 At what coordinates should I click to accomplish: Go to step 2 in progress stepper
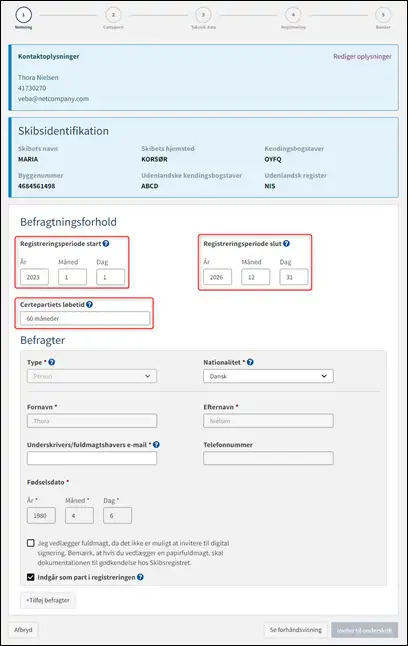pyautogui.click(x=113, y=15)
